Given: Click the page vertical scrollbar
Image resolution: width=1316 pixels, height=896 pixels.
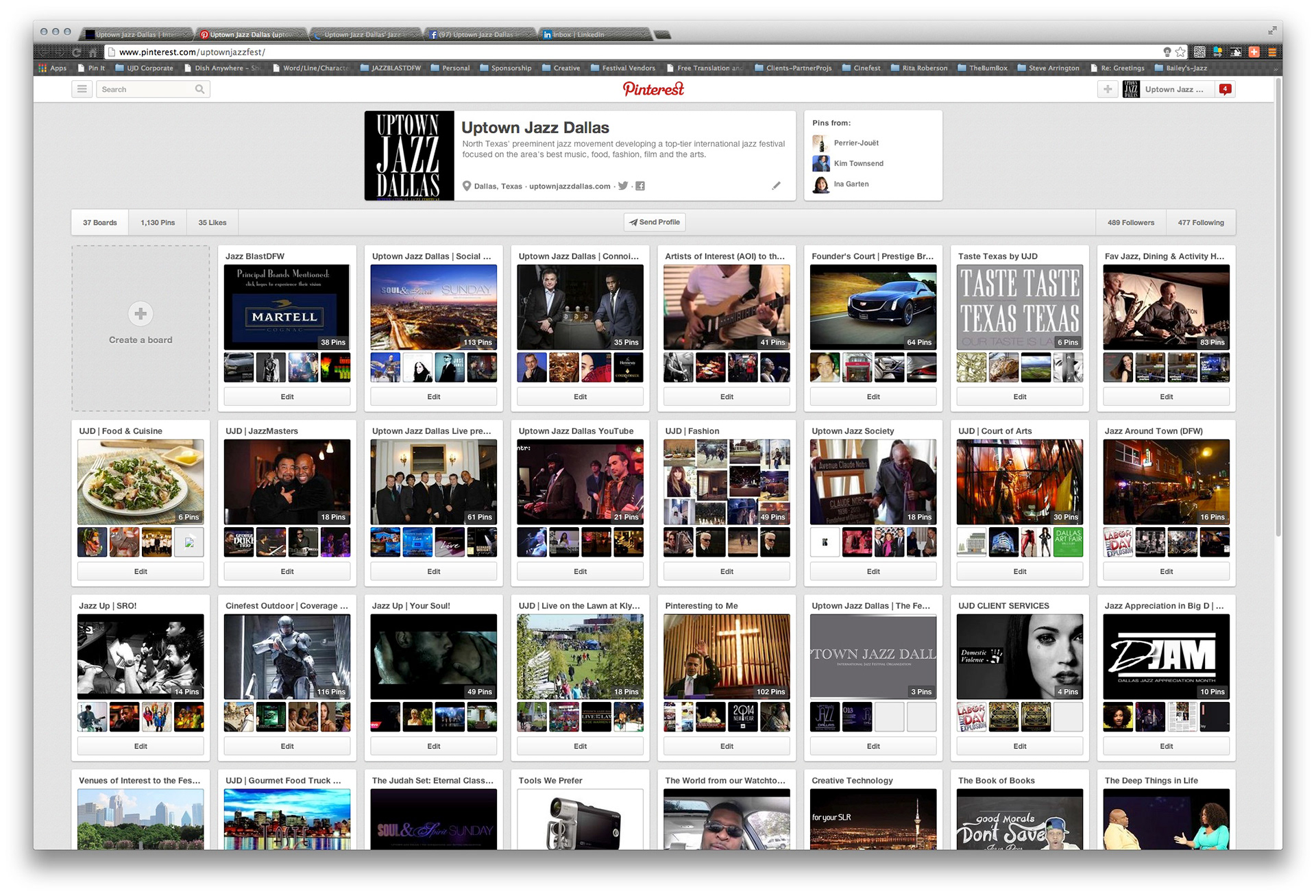Looking at the screenshot, I should [1278, 308].
